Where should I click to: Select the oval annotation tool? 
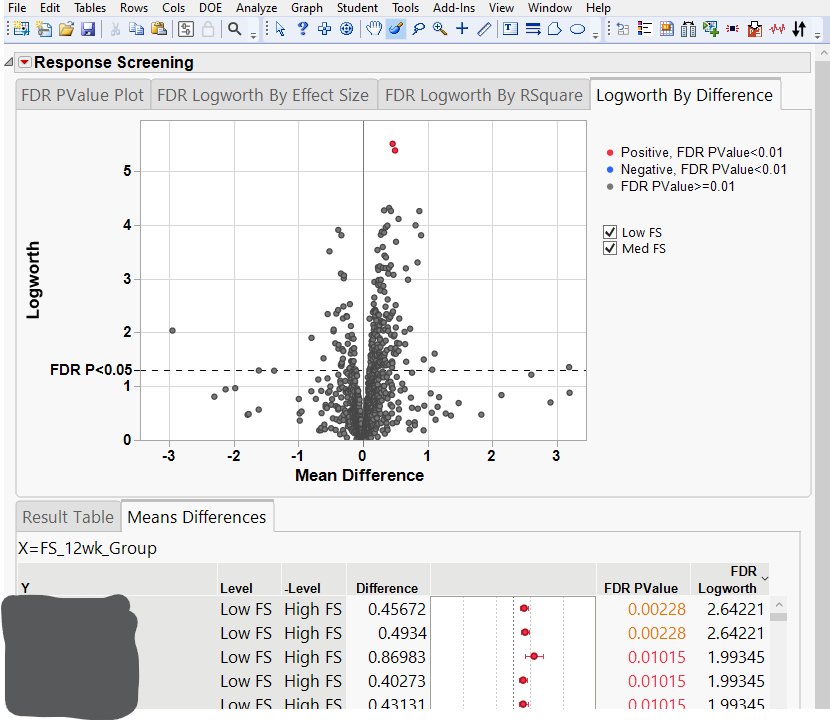[577, 30]
